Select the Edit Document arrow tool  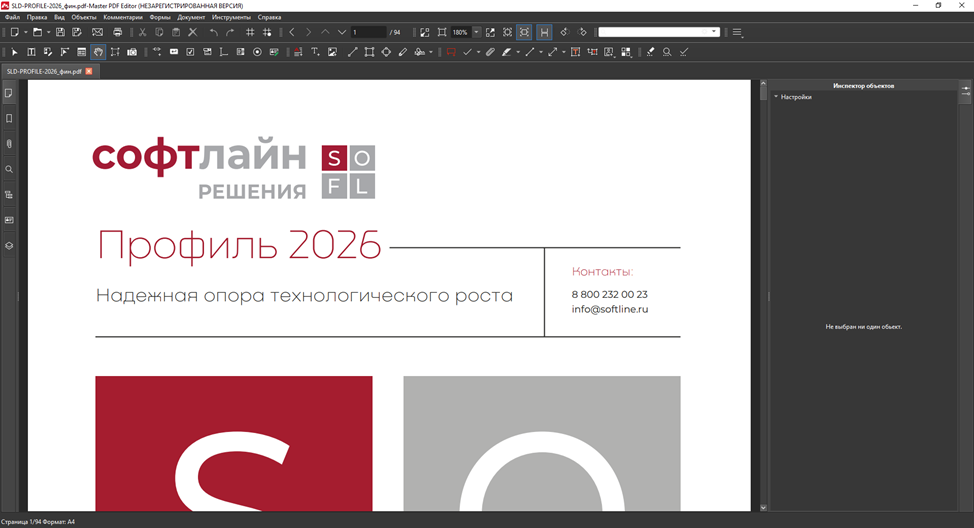click(14, 52)
